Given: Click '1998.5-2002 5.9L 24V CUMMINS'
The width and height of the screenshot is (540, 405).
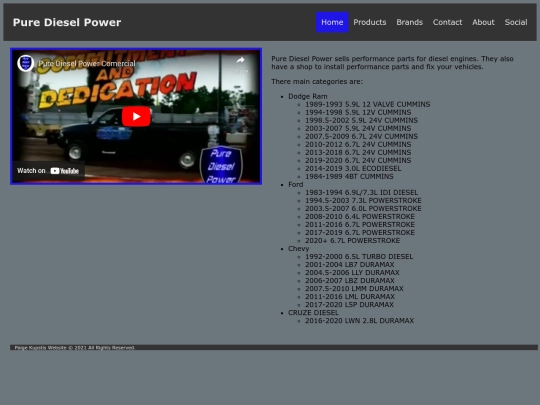Looking at the screenshot, I should coord(361,120).
